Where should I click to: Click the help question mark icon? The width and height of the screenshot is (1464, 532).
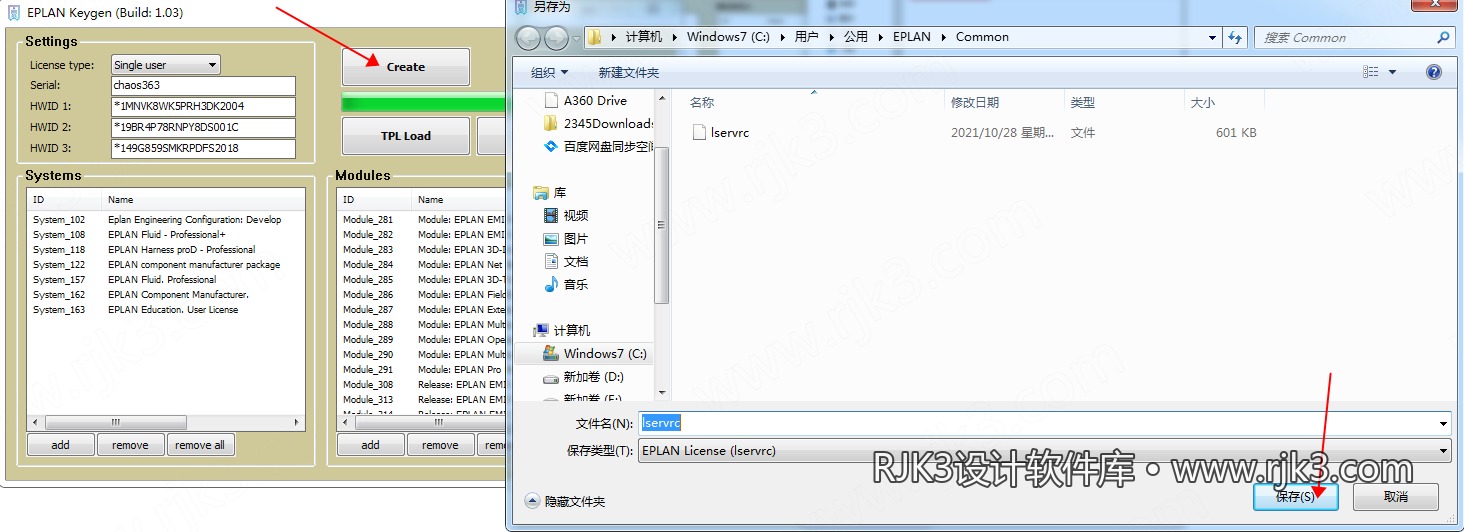click(x=1433, y=72)
